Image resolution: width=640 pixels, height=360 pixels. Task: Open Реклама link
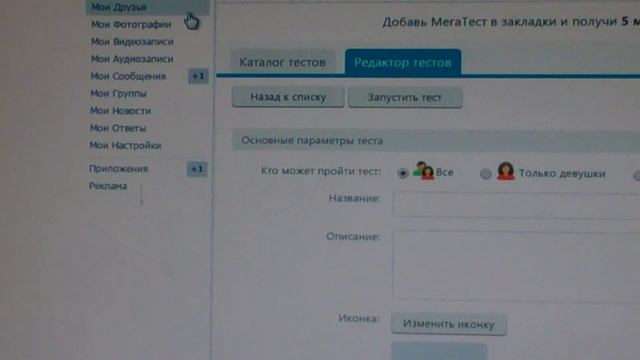[108, 186]
